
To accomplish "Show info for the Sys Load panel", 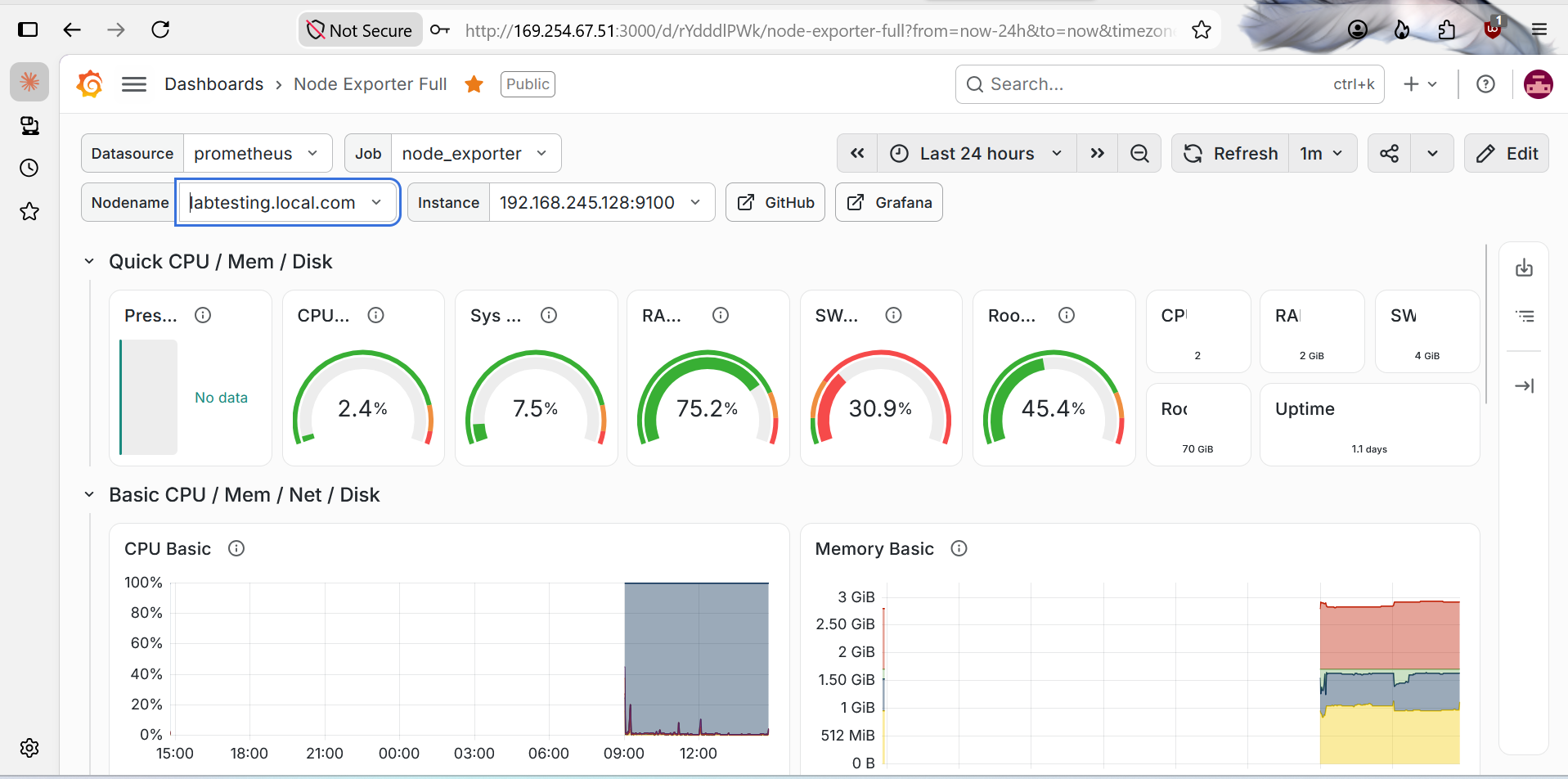I will 549,315.
